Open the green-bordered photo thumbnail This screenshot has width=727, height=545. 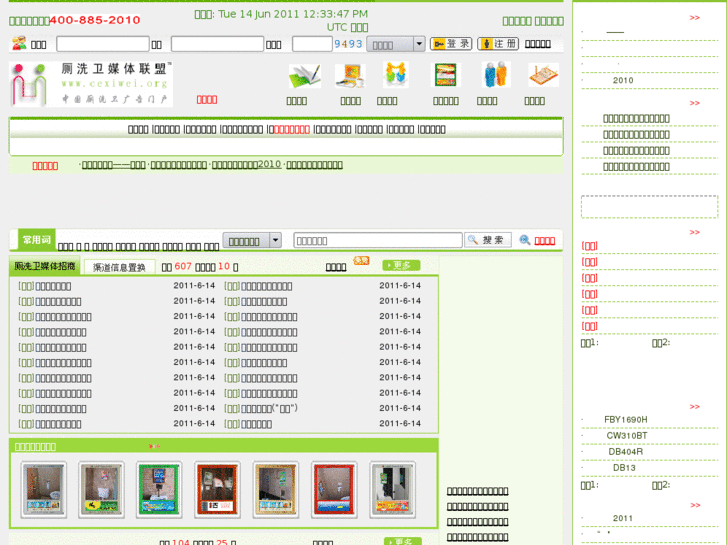click(x=159, y=489)
